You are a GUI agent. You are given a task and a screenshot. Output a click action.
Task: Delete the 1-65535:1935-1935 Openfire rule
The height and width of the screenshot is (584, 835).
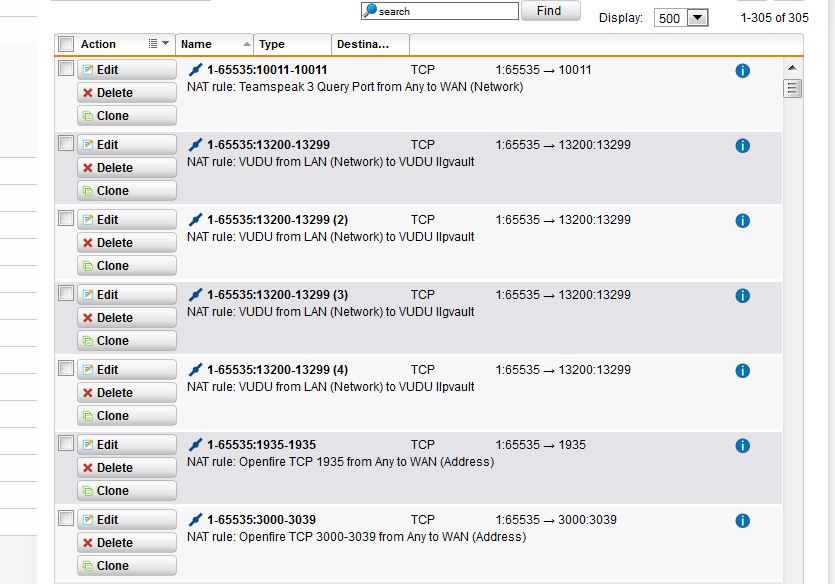point(127,468)
